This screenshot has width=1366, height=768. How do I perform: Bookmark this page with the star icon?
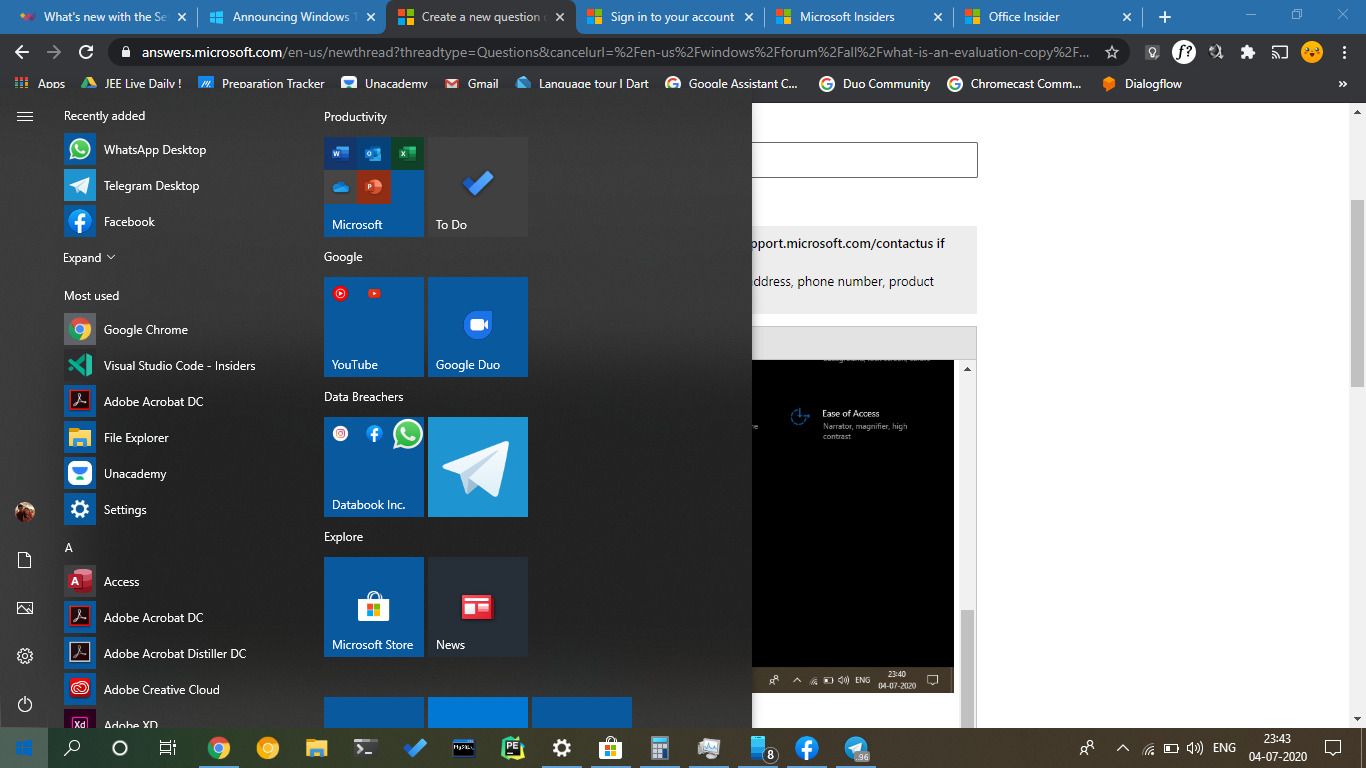(1112, 52)
